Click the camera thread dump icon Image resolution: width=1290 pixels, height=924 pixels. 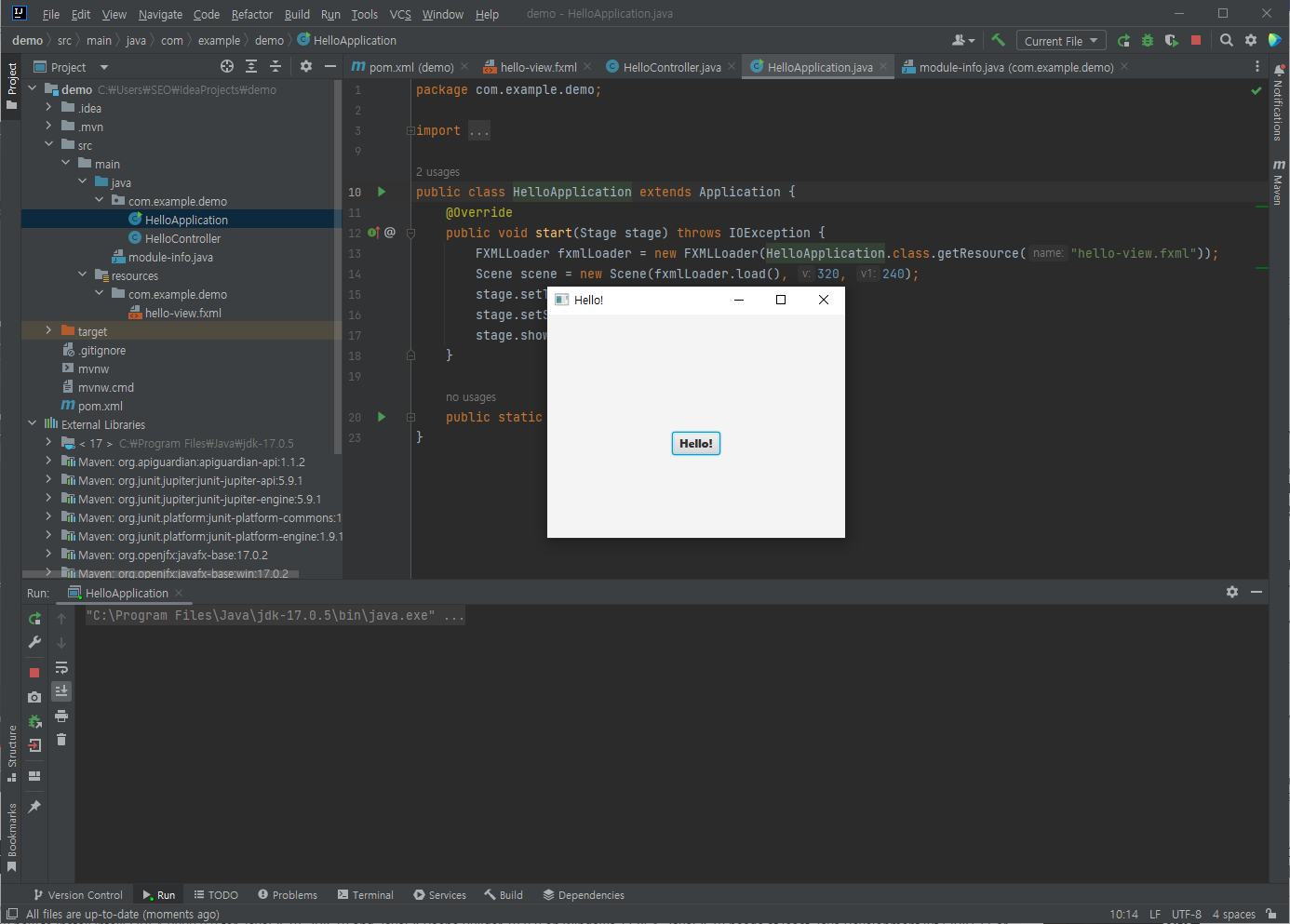34,697
